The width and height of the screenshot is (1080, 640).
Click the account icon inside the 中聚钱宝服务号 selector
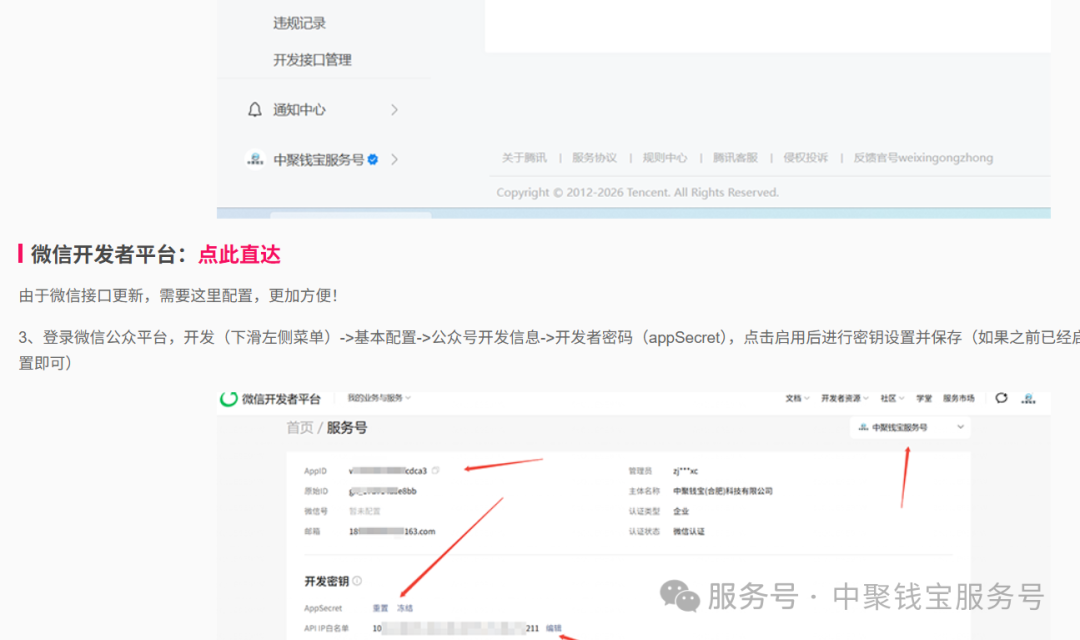click(861, 426)
